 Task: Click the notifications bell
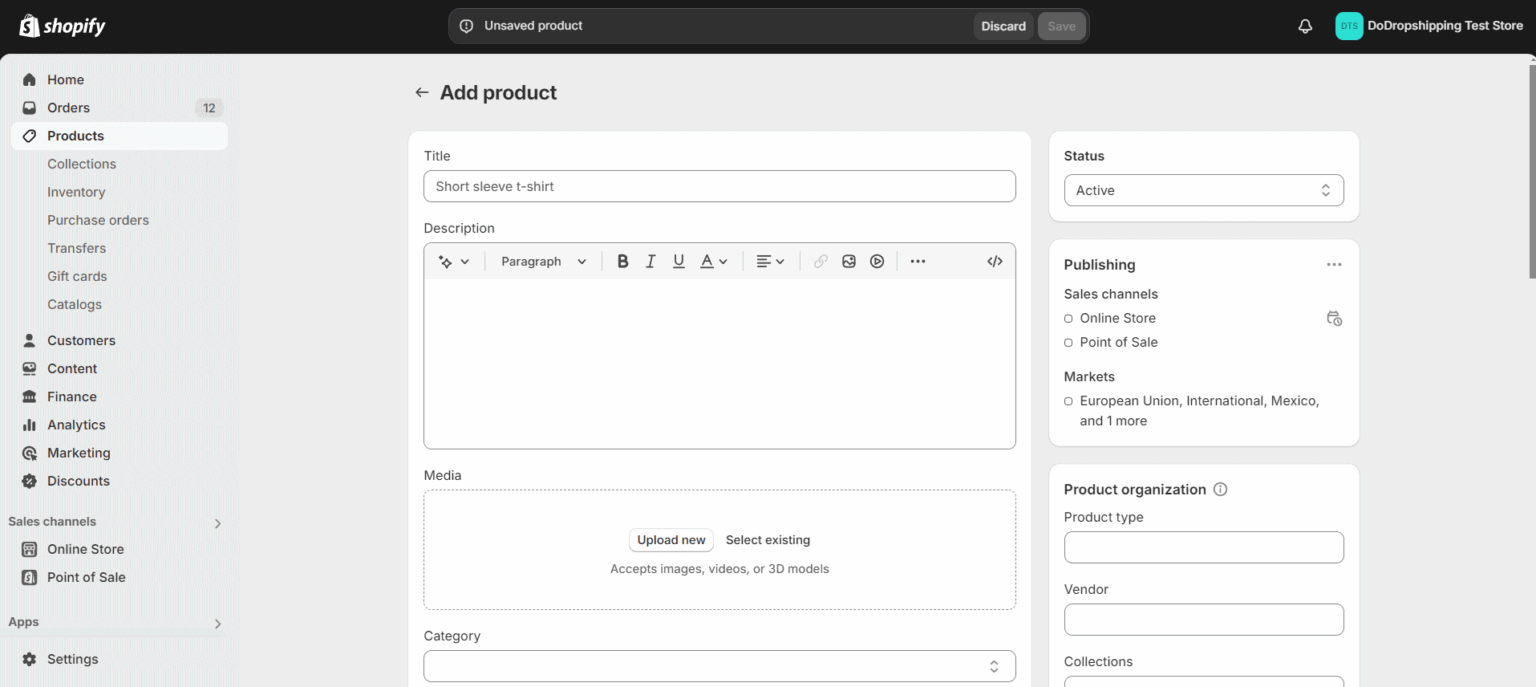1305,25
